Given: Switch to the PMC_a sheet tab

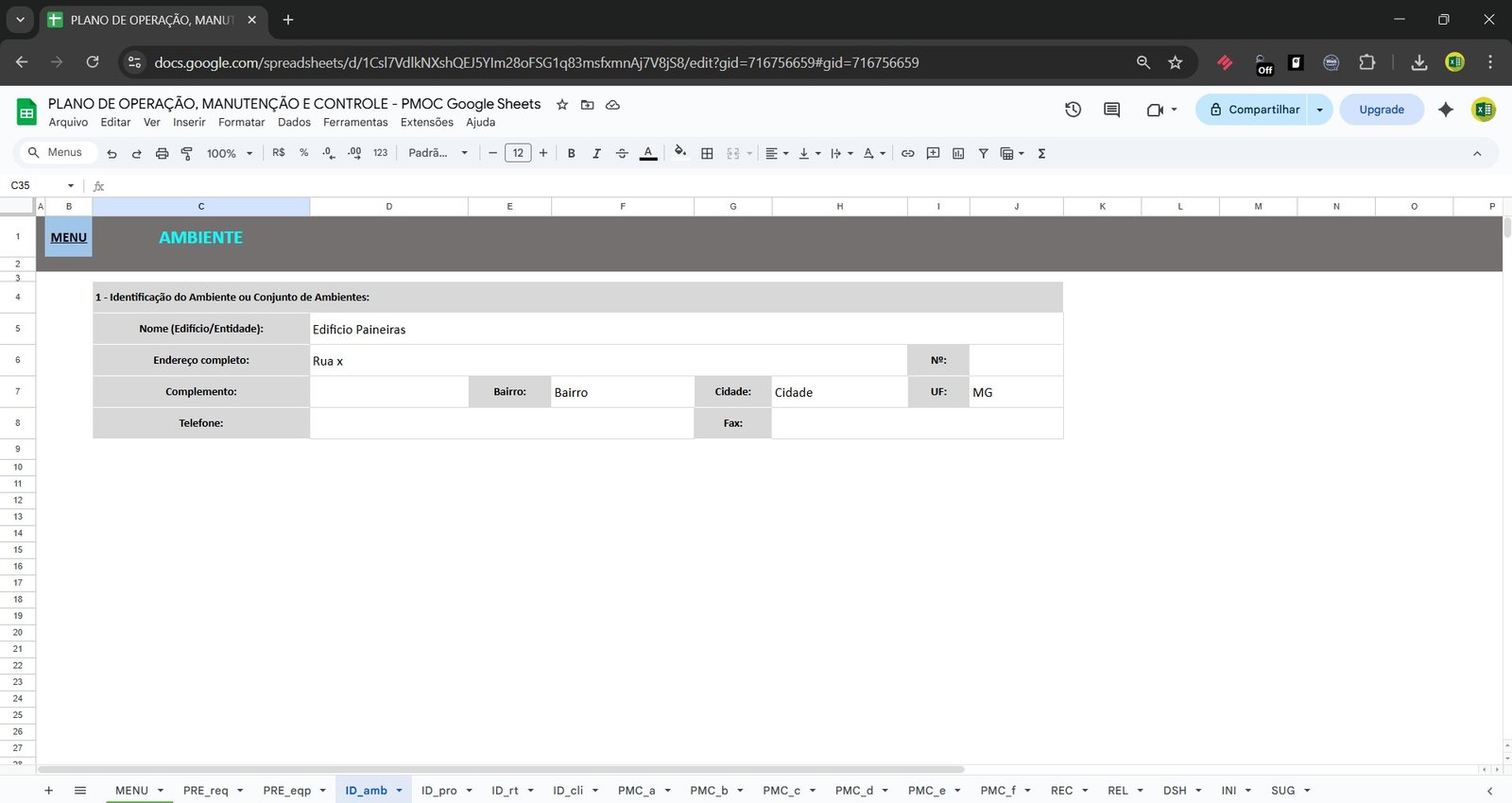Looking at the screenshot, I should coord(636,791).
